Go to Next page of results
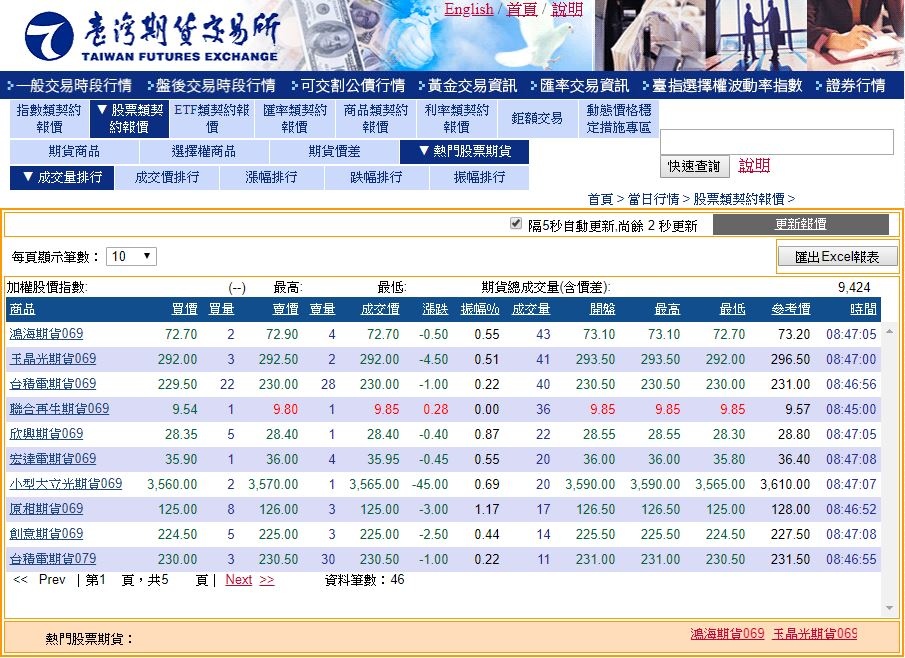Image resolution: width=905 pixels, height=658 pixels. tap(238, 580)
